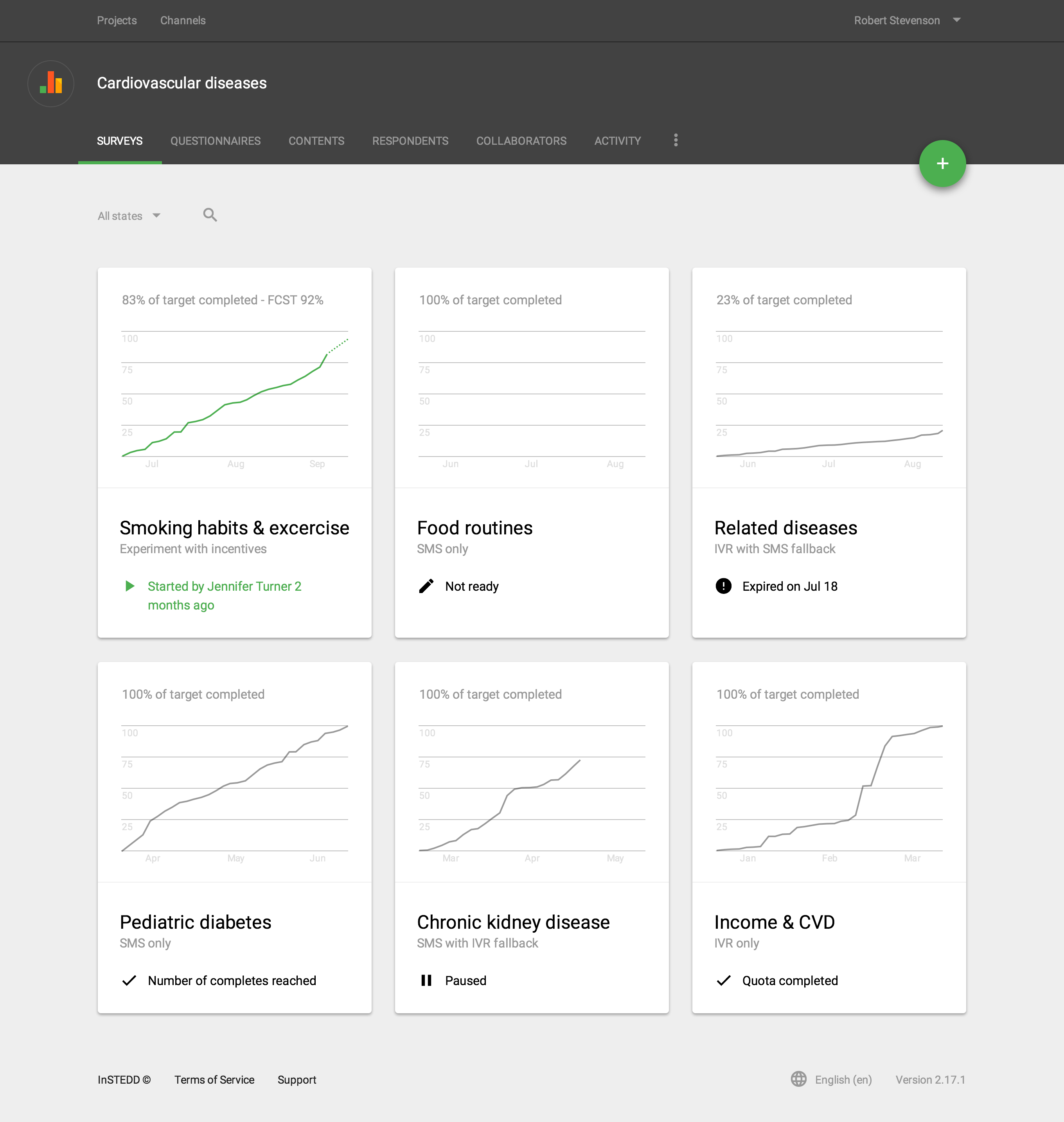Click the pause icon on Chronic kidney disease card
1064x1122 pixels.
[426, 980]
